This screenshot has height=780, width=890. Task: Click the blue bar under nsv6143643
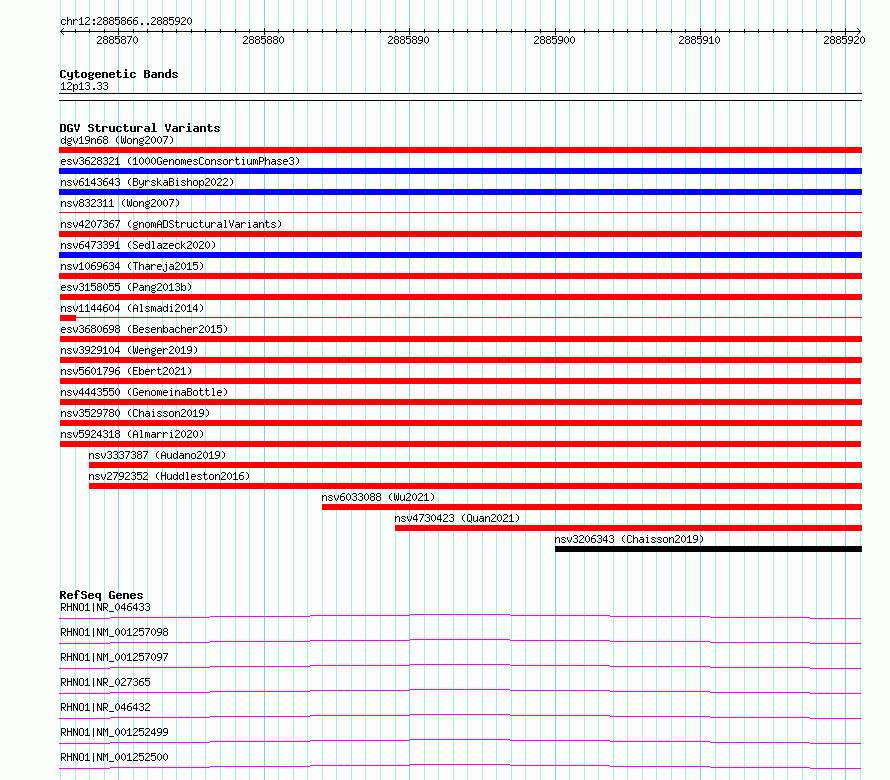[460, 192]
